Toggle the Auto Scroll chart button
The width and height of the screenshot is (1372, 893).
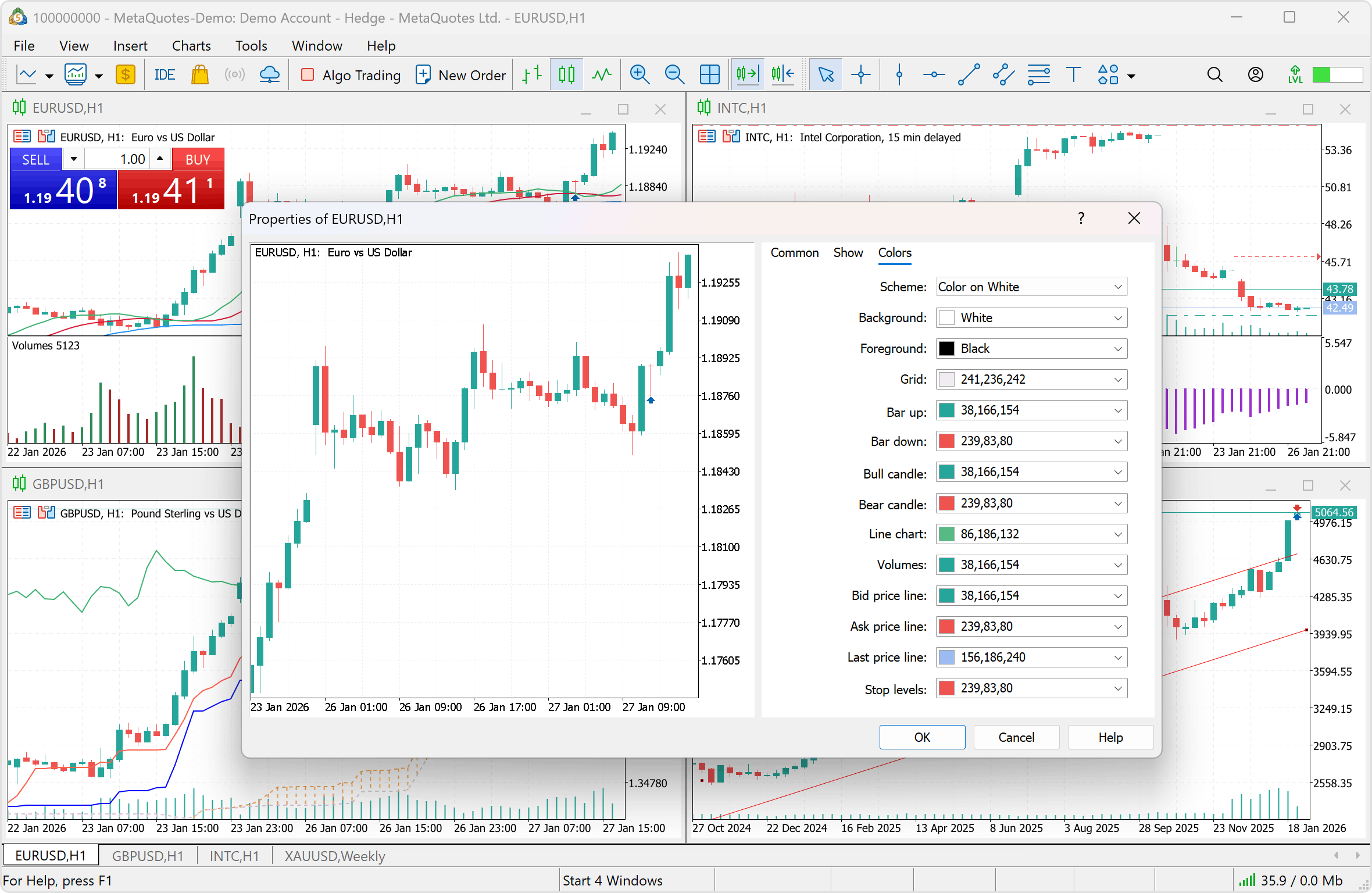(x=747, y=75)
